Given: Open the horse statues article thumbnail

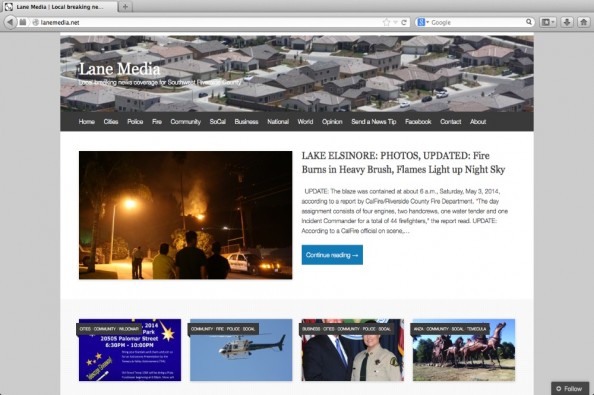Looking at the screenshot, I should (x=464, y=350).
